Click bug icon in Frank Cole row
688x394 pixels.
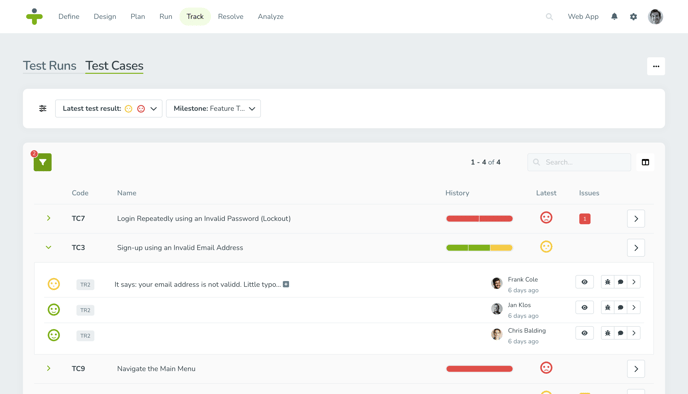pyautogui.click(x=607, y=282)
